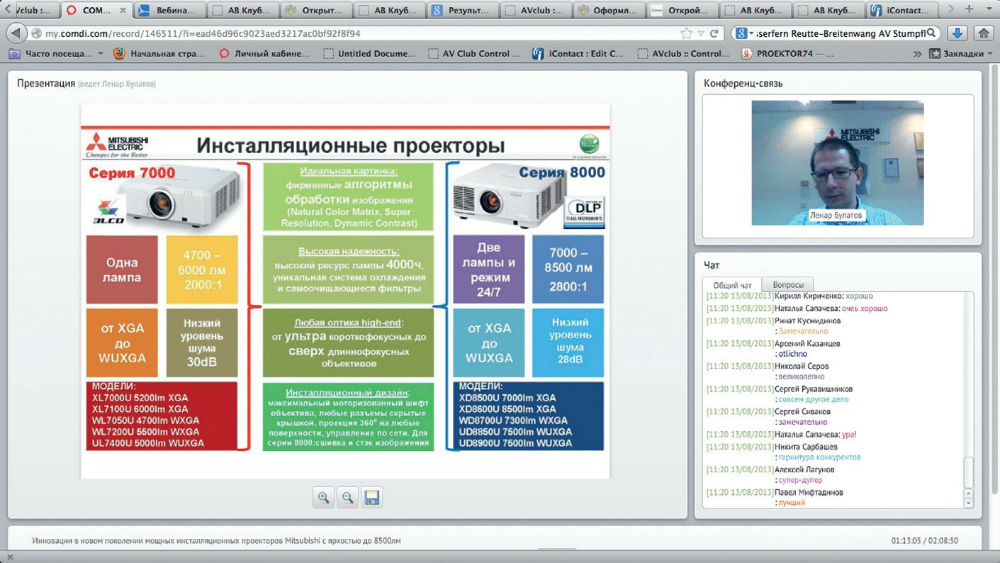This screenshot has width=1000, height=563.
Task: Switch to the Открыт... tab
Action: [317, 10]
